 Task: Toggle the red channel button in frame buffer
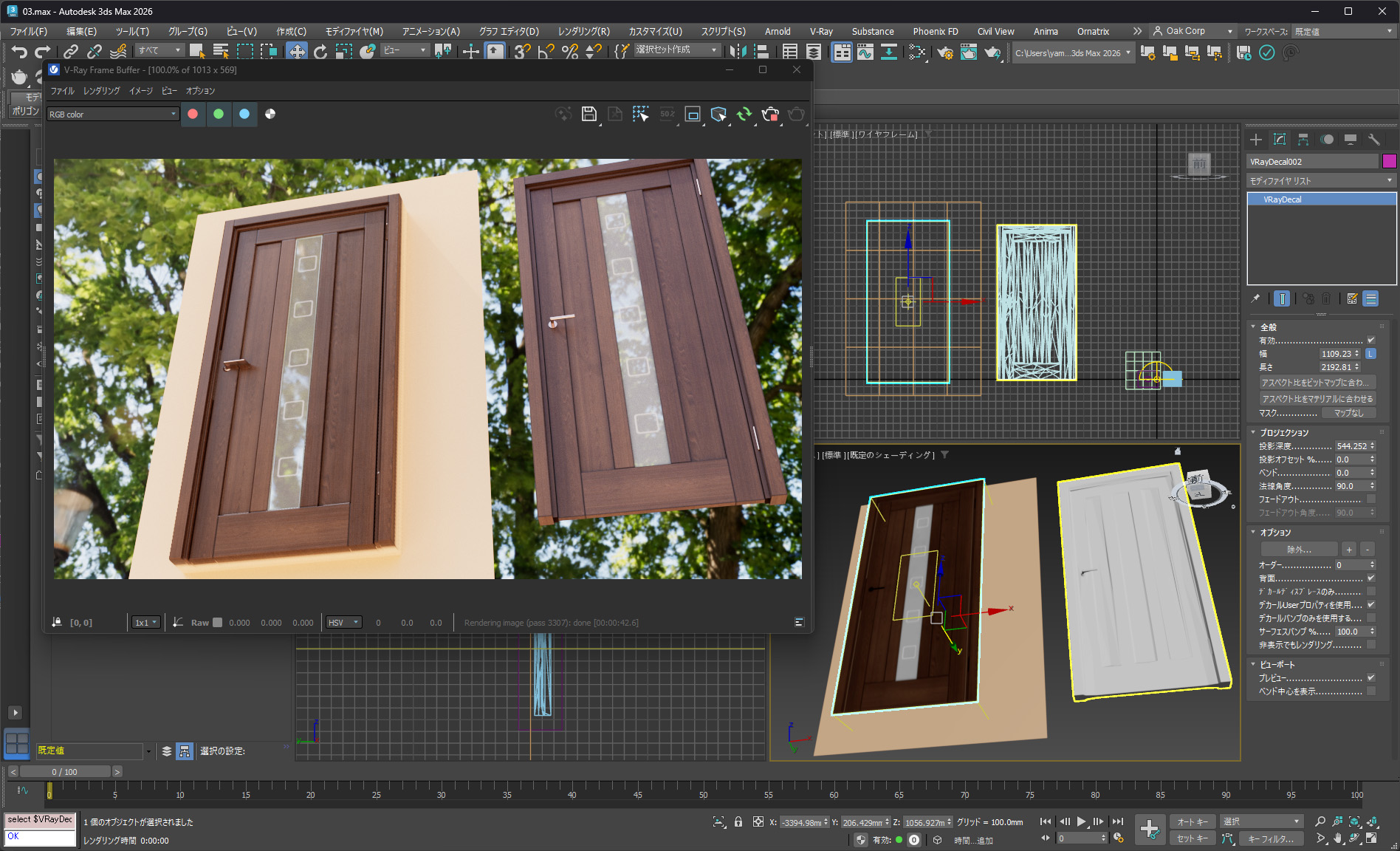click(x=193, y=114)
